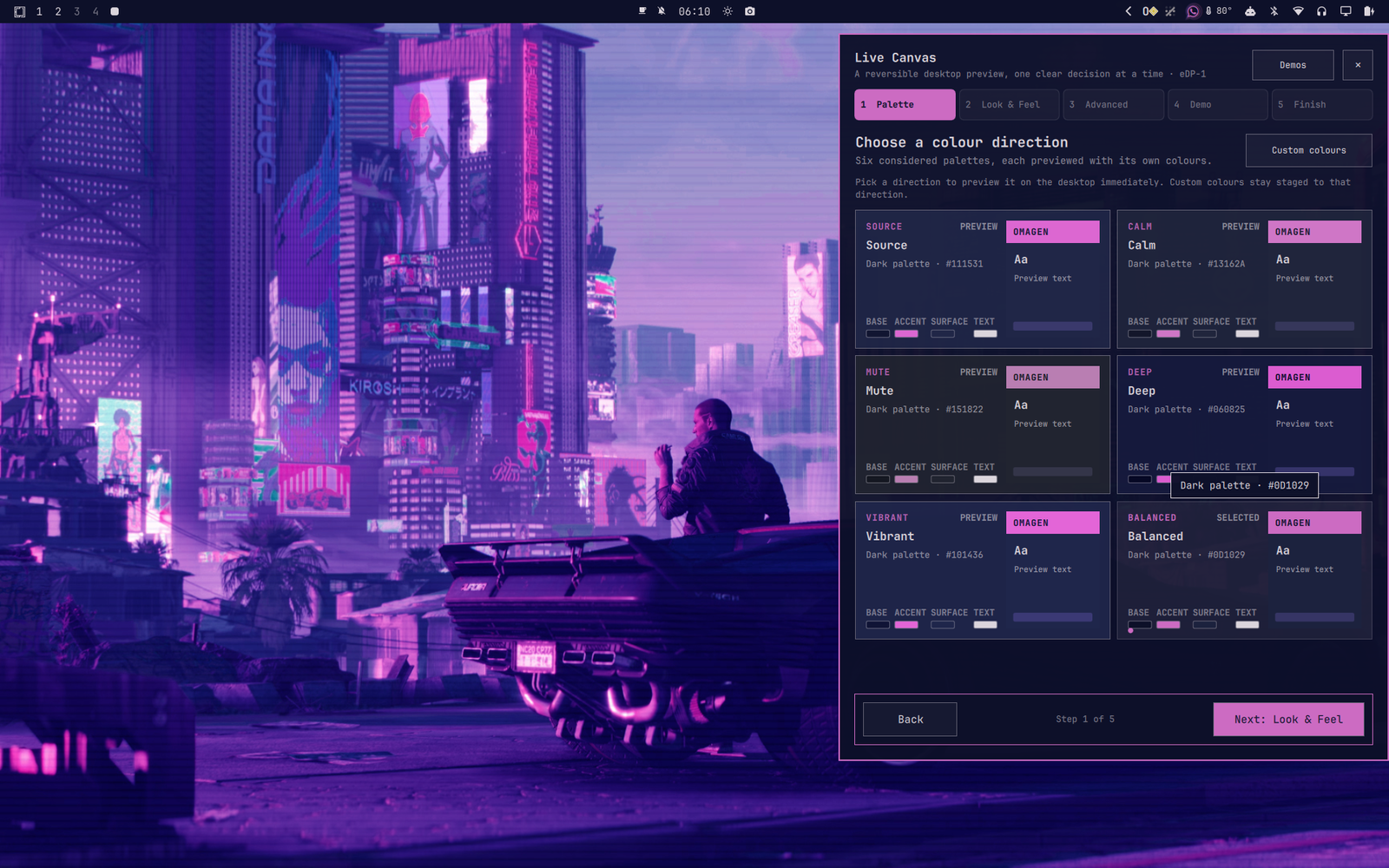Viewport: 1389px width, 868px height.
Task: Switch to workspace 3
Action: click(x=77, y=11)
